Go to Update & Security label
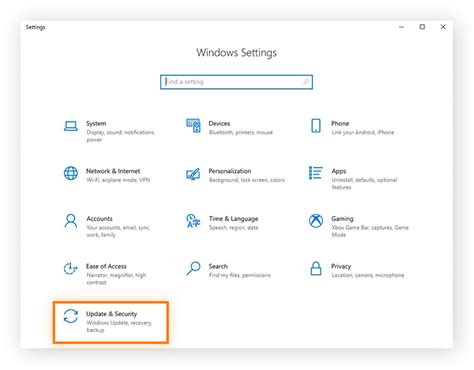Screen dimensions: 474x370 tap(112, 314)
